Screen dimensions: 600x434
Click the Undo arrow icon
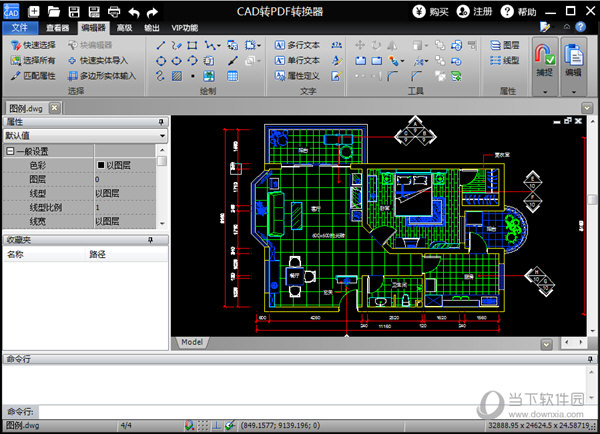tap(134, 13)
